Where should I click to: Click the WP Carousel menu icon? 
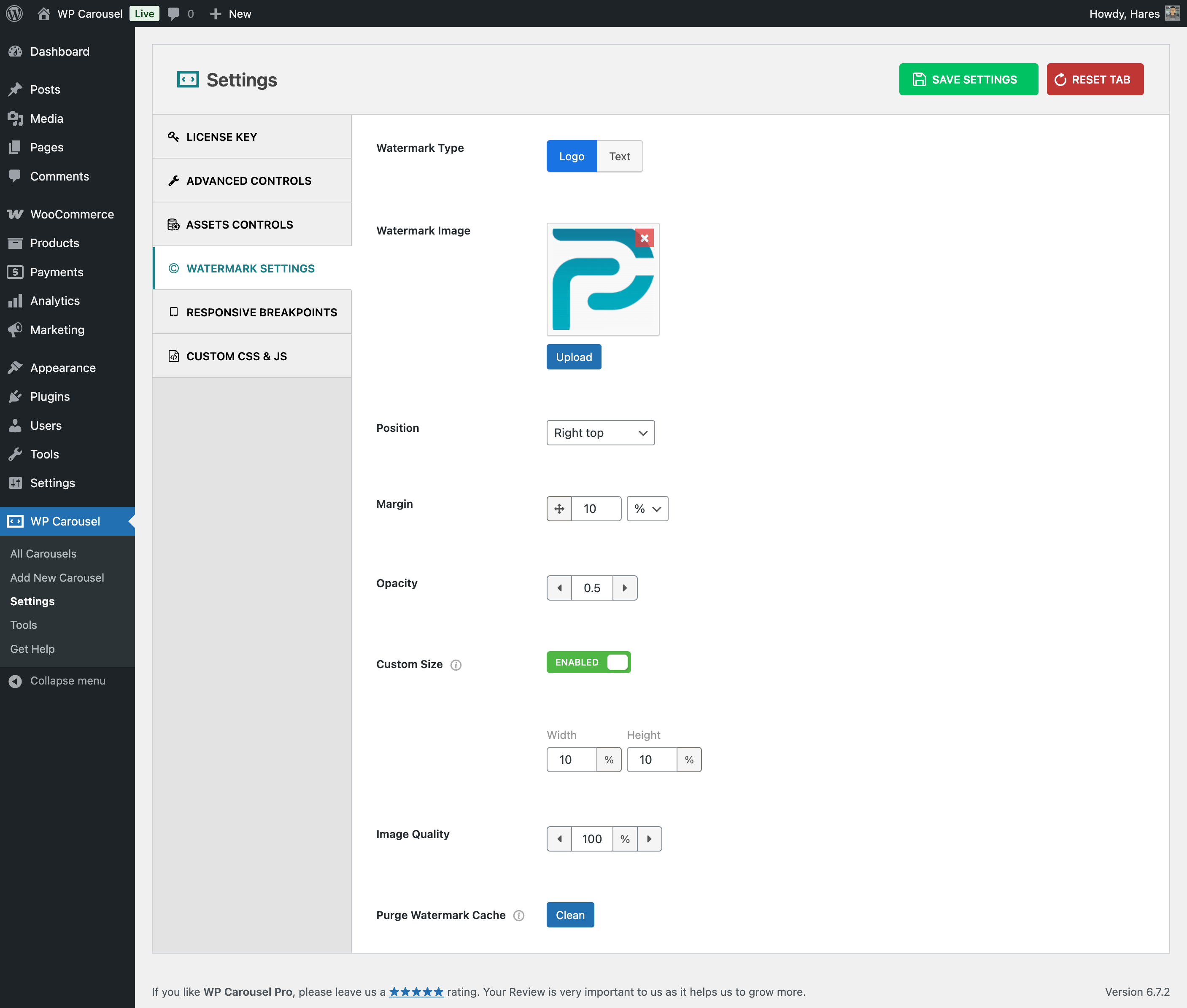coord(16,521)
